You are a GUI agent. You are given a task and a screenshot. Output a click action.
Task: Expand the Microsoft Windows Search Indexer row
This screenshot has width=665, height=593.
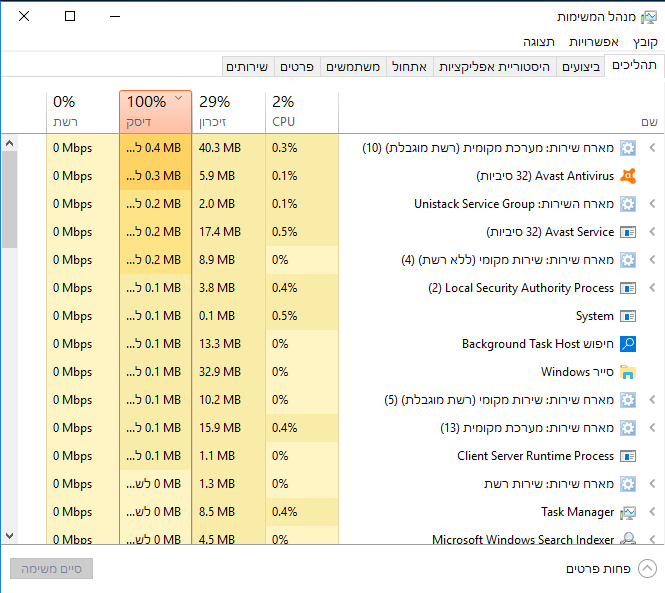[x=653, y=539]
